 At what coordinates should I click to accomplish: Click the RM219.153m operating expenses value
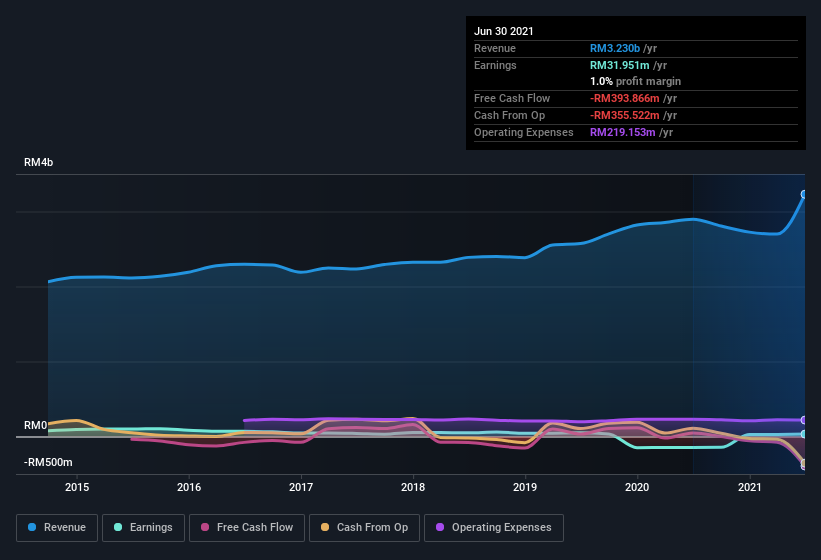click(623, 132)
